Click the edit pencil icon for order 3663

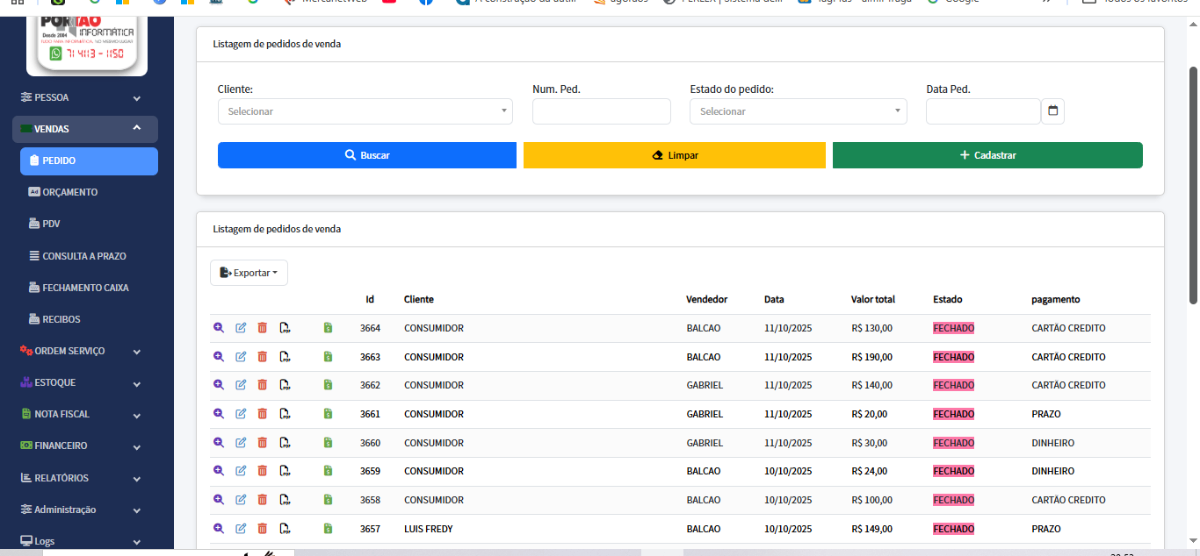[x=241, y=357]
